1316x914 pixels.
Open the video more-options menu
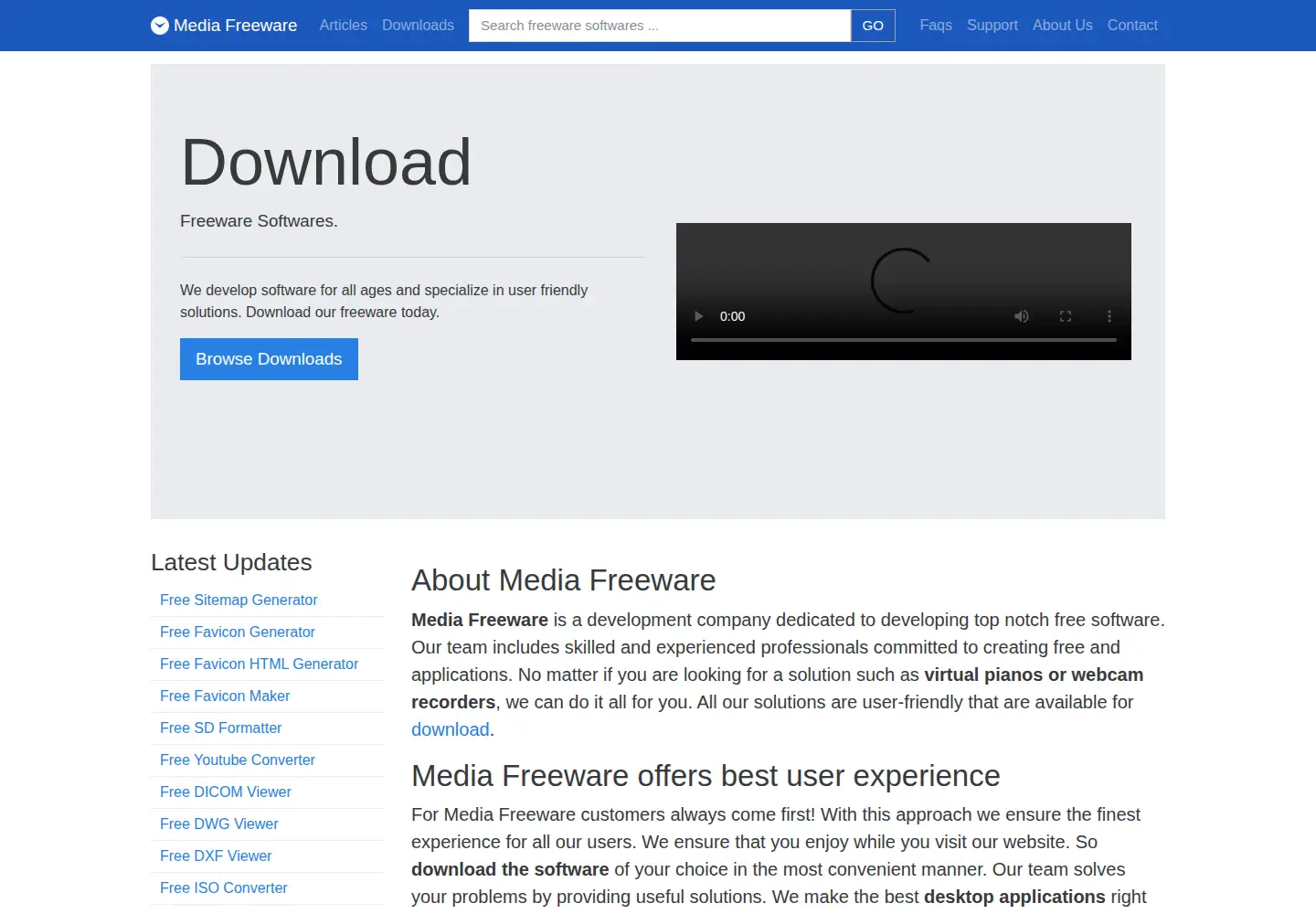(1109, 316)
